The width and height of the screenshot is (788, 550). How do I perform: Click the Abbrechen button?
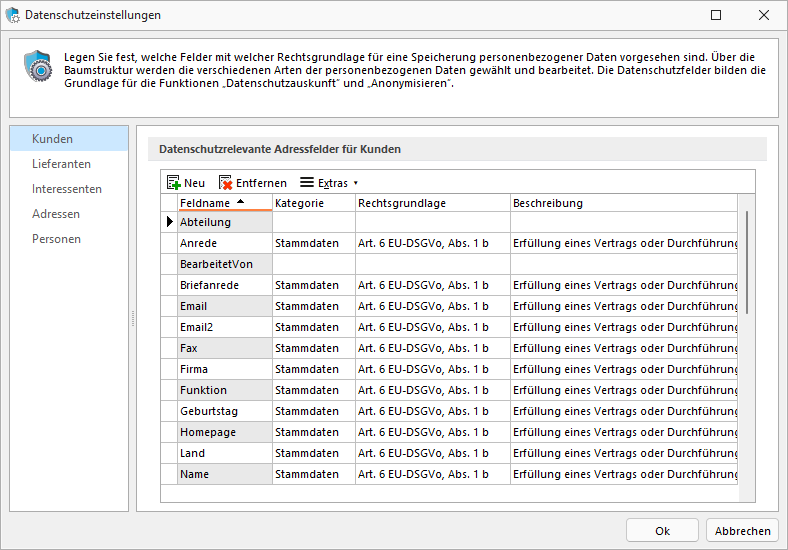(x=742, y=530)
